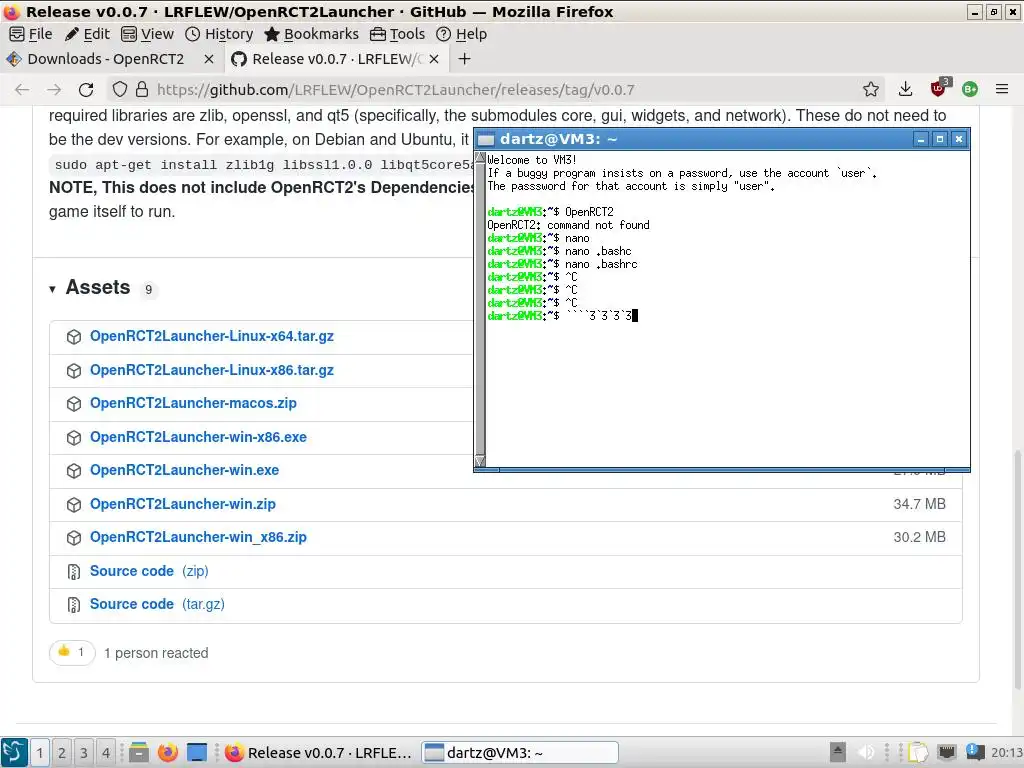Download OpenRCT2Launcher-win.zip
Screen dimensions: 1024x768
183,504
